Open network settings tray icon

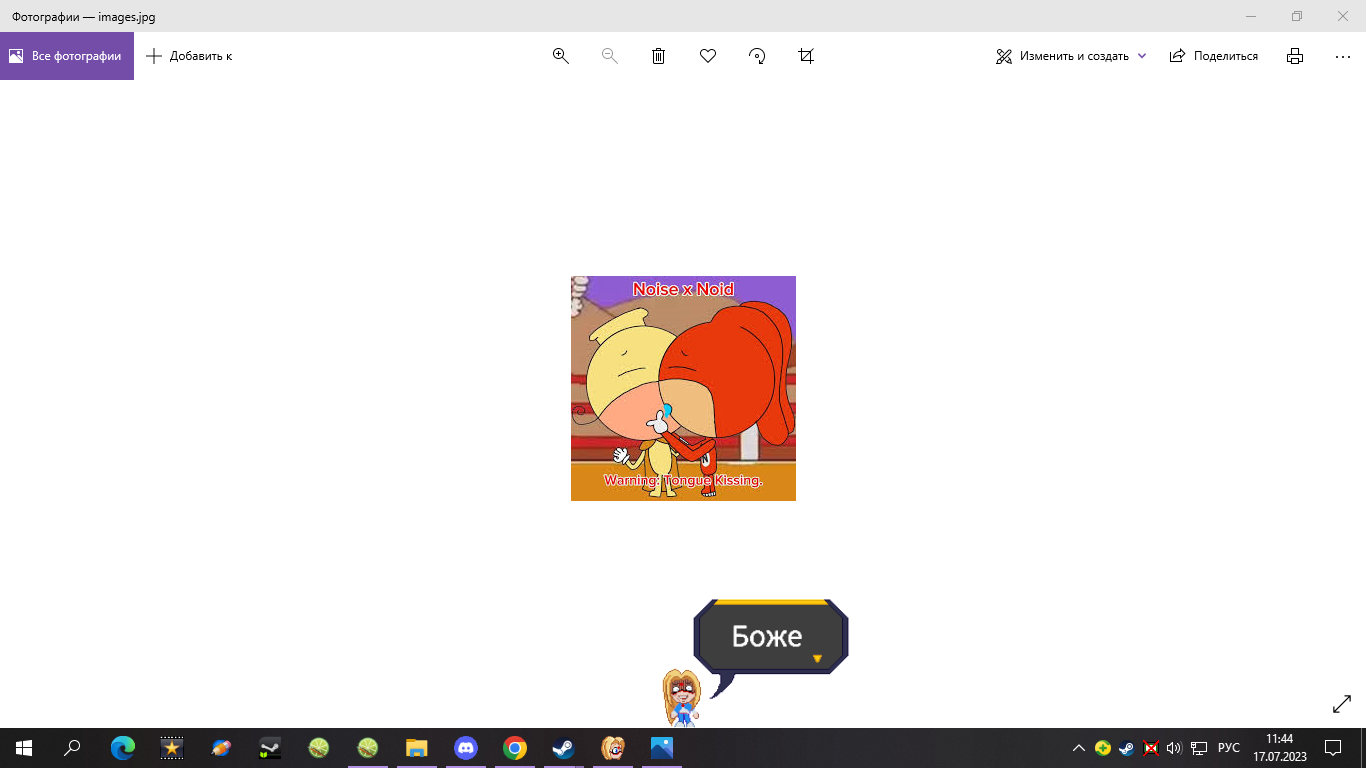pyautogui.click(x=1198, y=748)
